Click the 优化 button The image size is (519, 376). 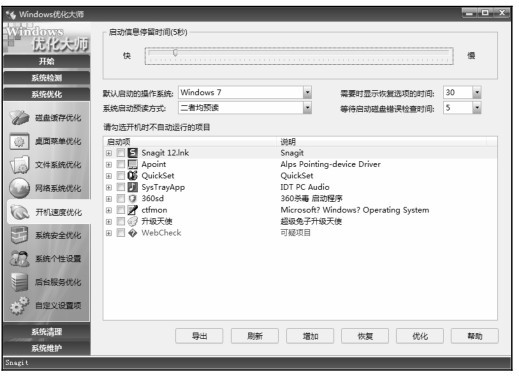[420, 336]
